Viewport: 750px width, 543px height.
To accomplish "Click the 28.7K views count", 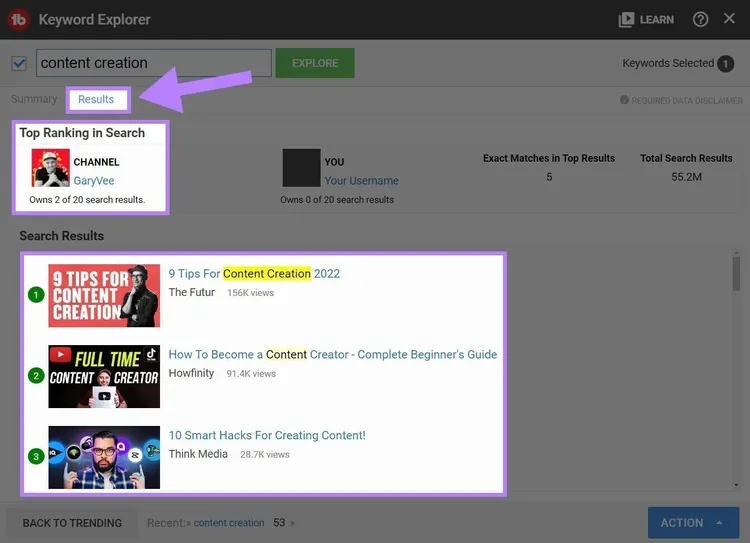I will pos(265,454).
